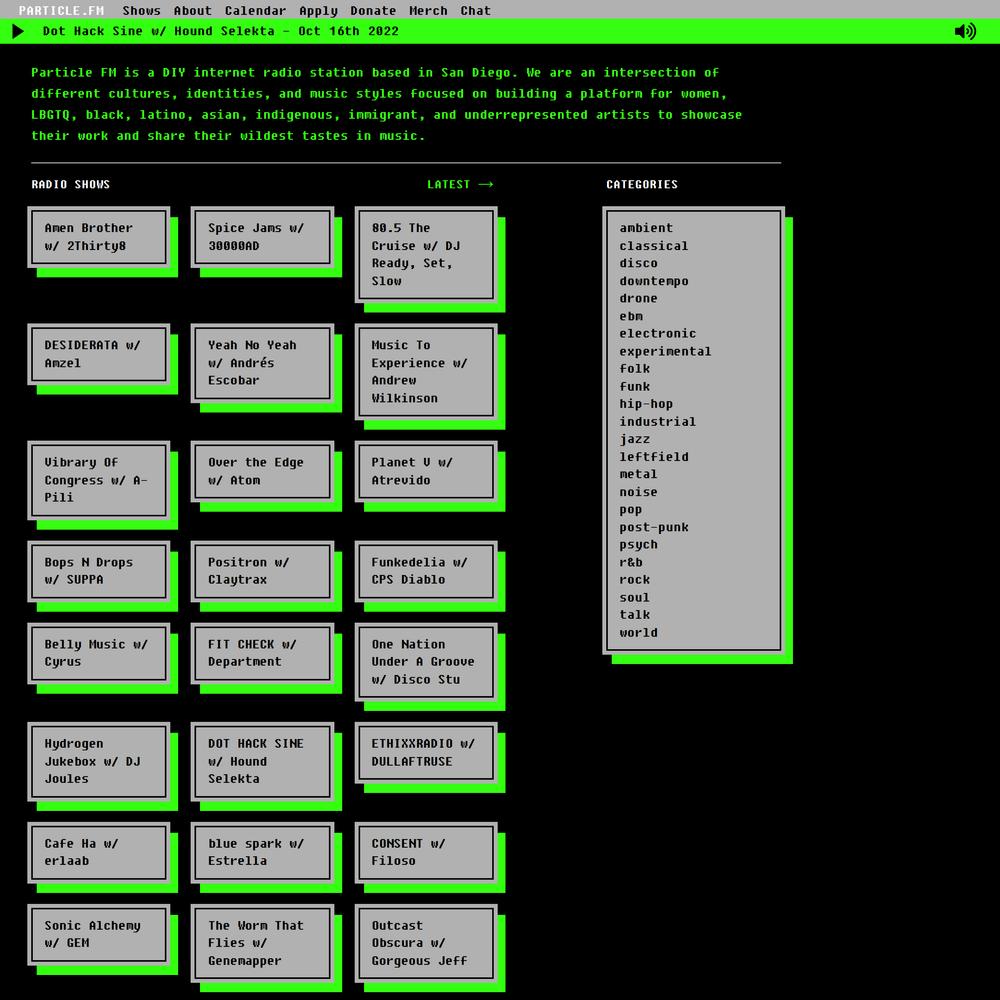The width and height of the screenshot is (1000, 1000).
Task: Open the Donate page
Action: [x=373, y=10]
